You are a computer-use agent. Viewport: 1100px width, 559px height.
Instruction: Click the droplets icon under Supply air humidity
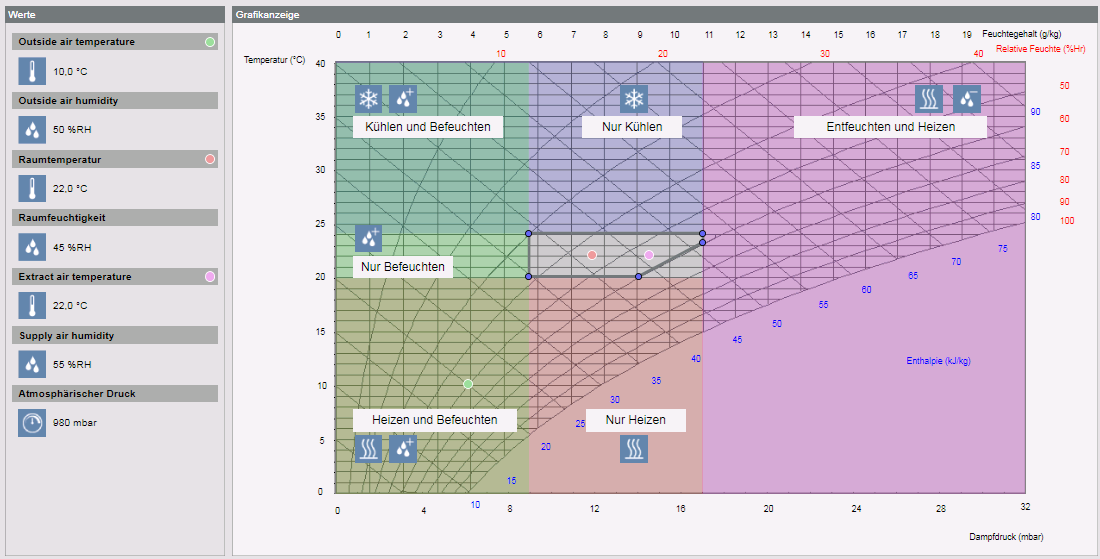pos(32,365)
